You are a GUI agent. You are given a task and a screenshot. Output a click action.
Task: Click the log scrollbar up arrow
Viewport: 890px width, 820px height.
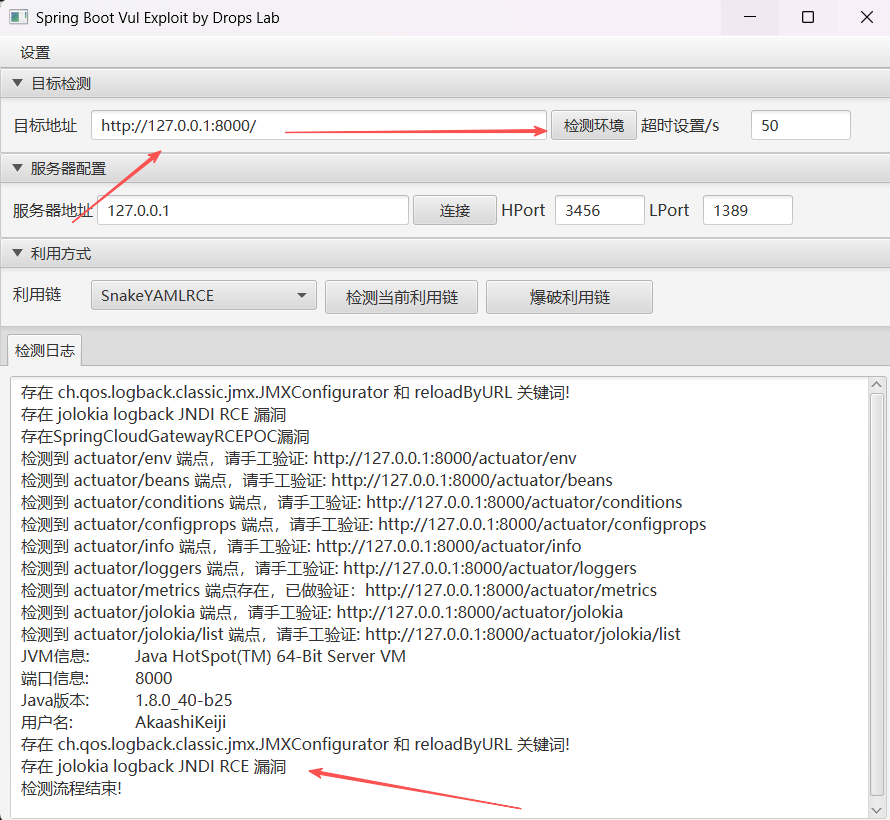pos(876,385)
